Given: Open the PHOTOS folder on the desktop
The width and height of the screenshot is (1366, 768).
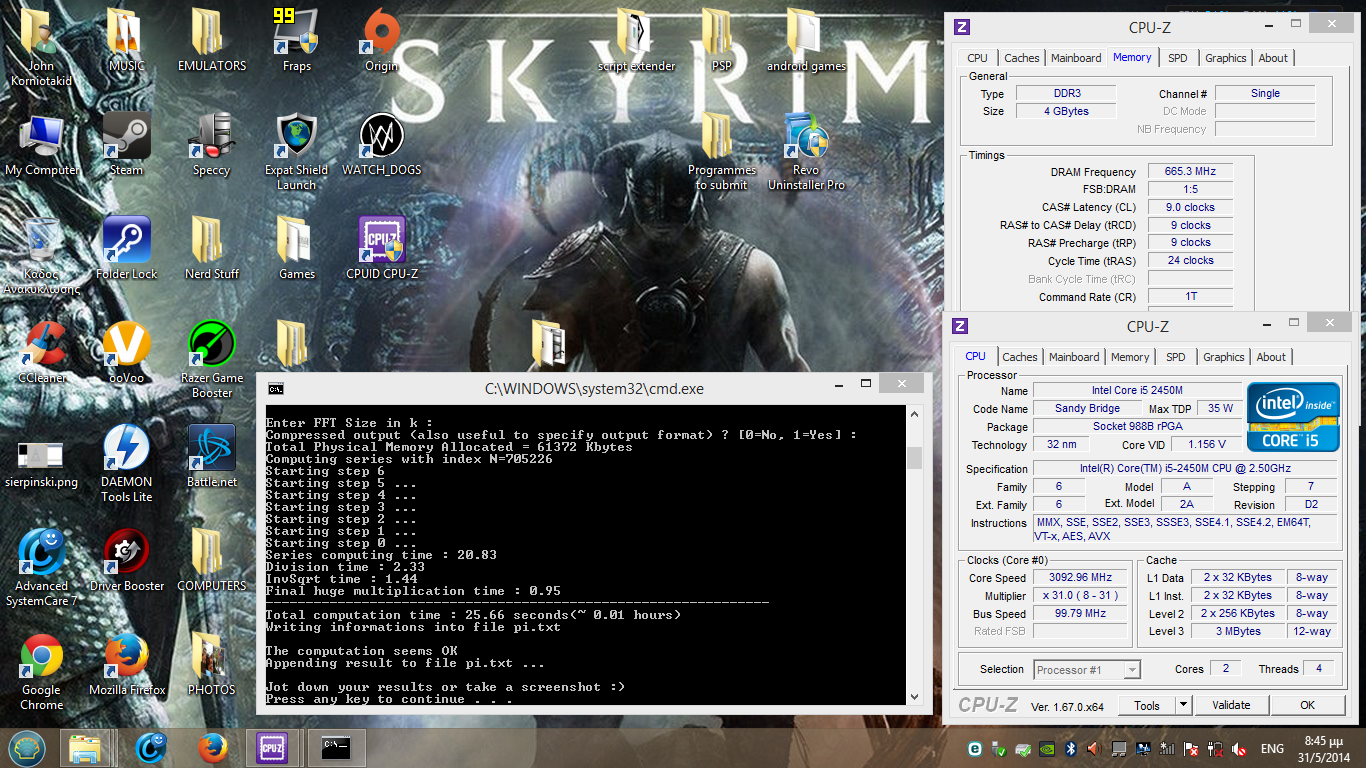Looking at the screenshot, I should coord(211,664).
